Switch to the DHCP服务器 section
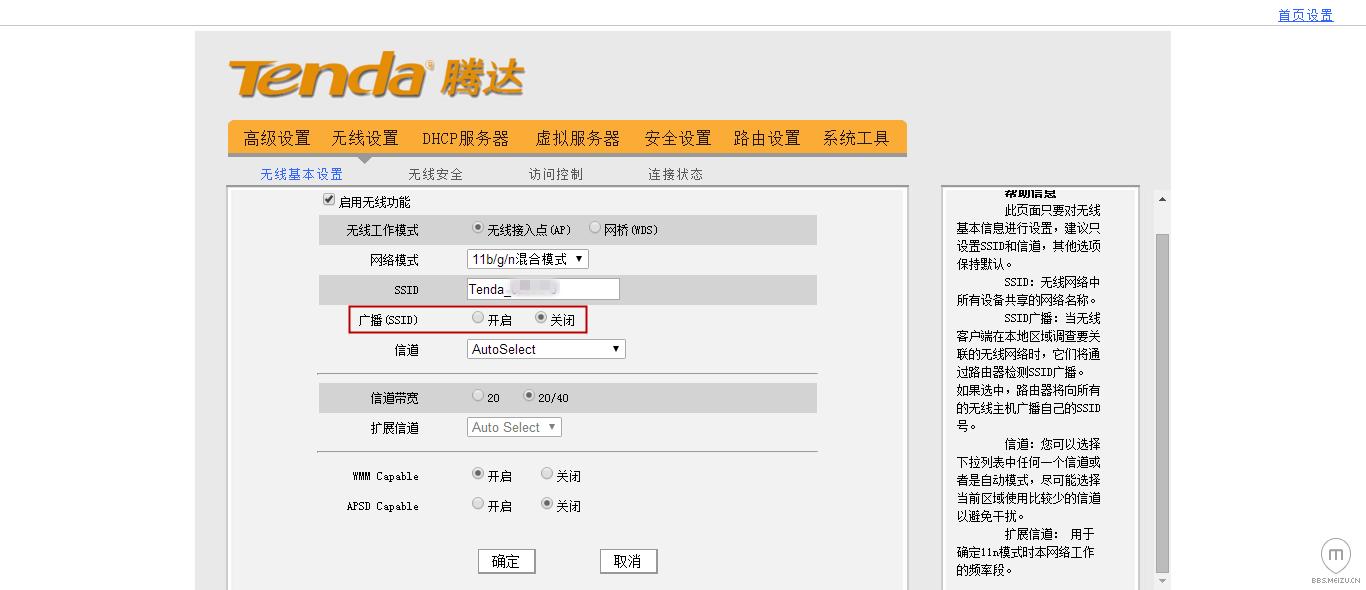The image size is (1366, 590). [x=466, y=138]
